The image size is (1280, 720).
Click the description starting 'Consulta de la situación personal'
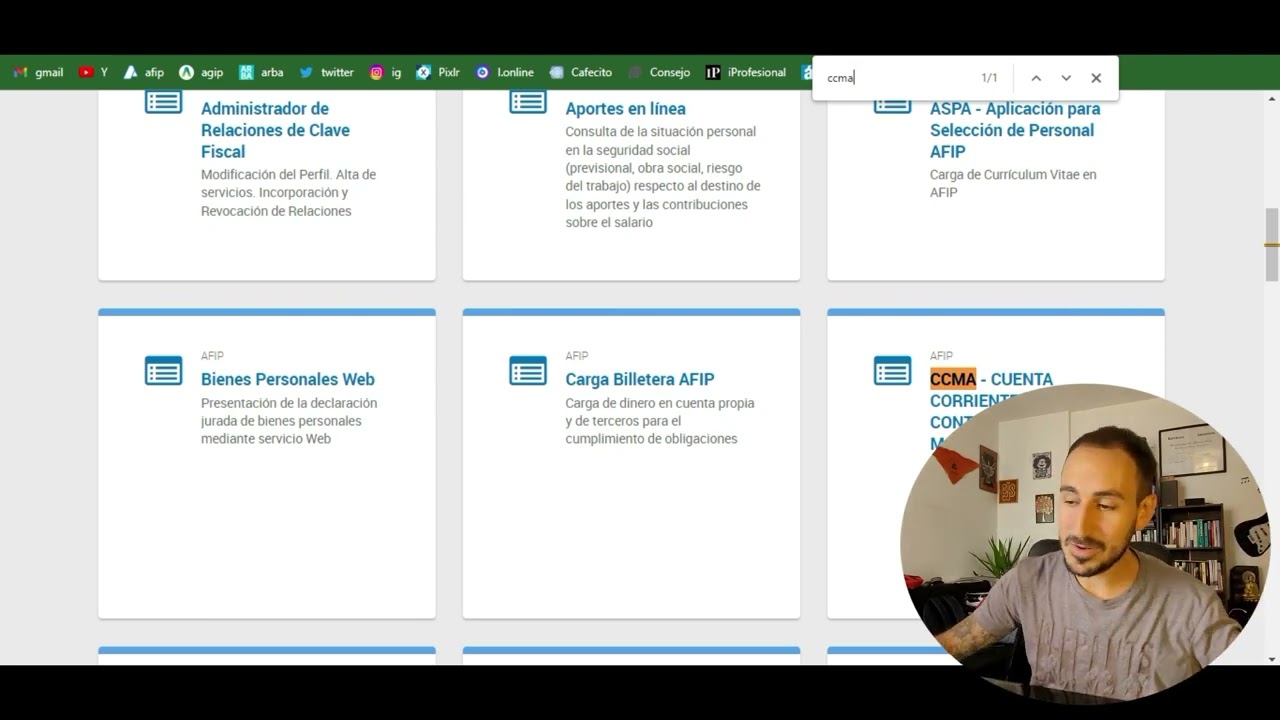click(663, 177)
